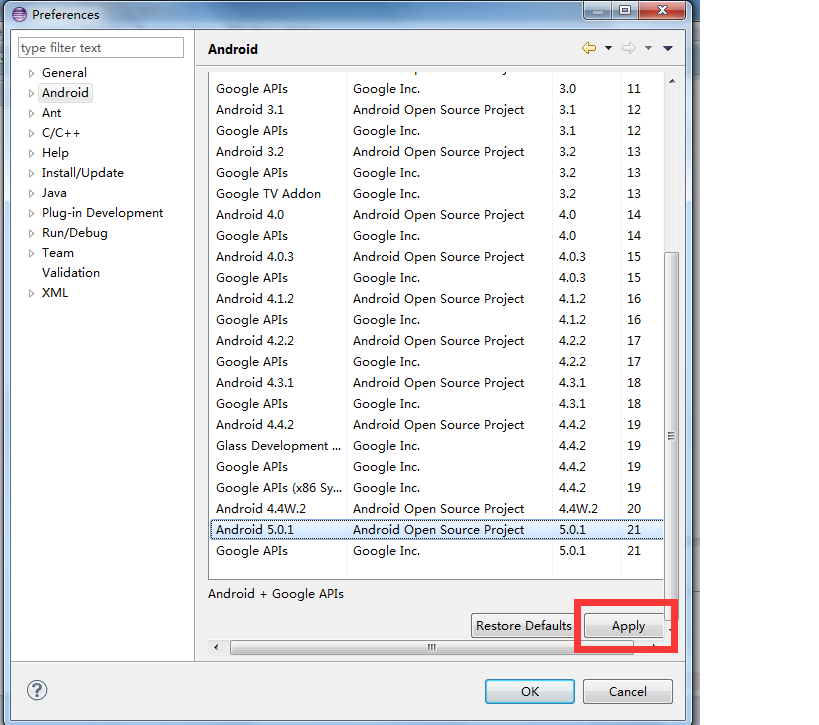Viewport: 819px width, 725px height.
Task: Click the horizontal scrollbar left arrow
Action: [216, 648]
